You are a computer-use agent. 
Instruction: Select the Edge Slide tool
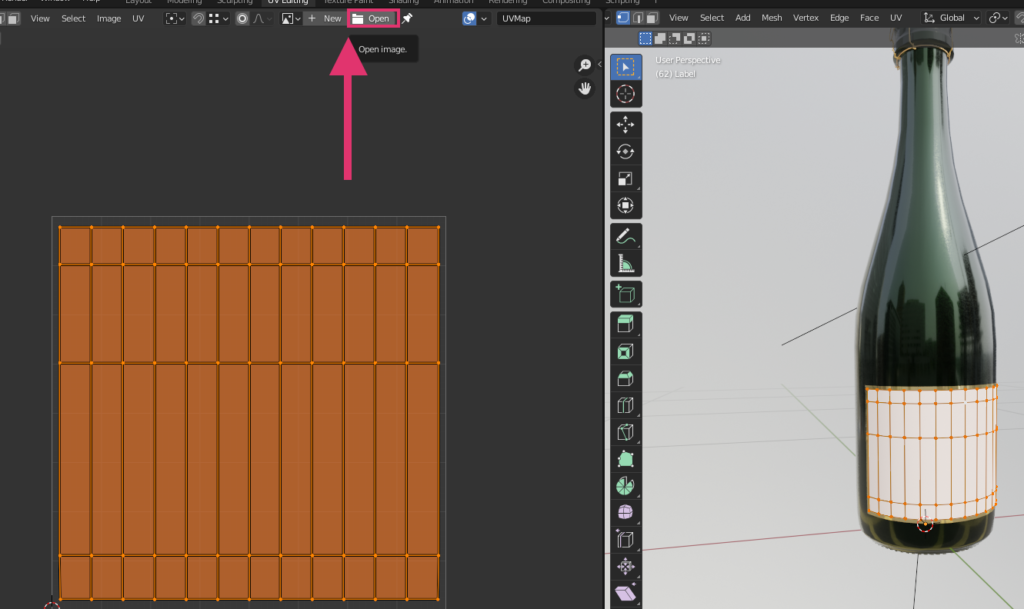(x=626, y=539)
